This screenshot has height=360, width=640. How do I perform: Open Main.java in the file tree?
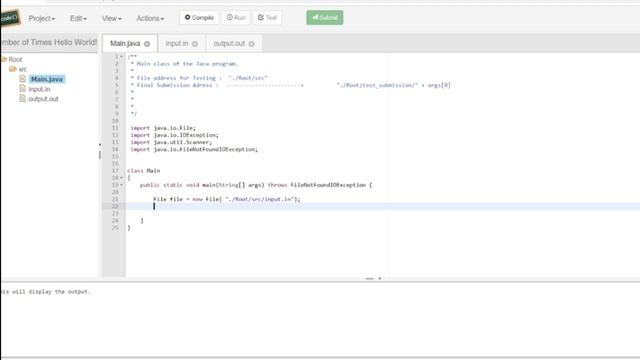click(47, 79)
